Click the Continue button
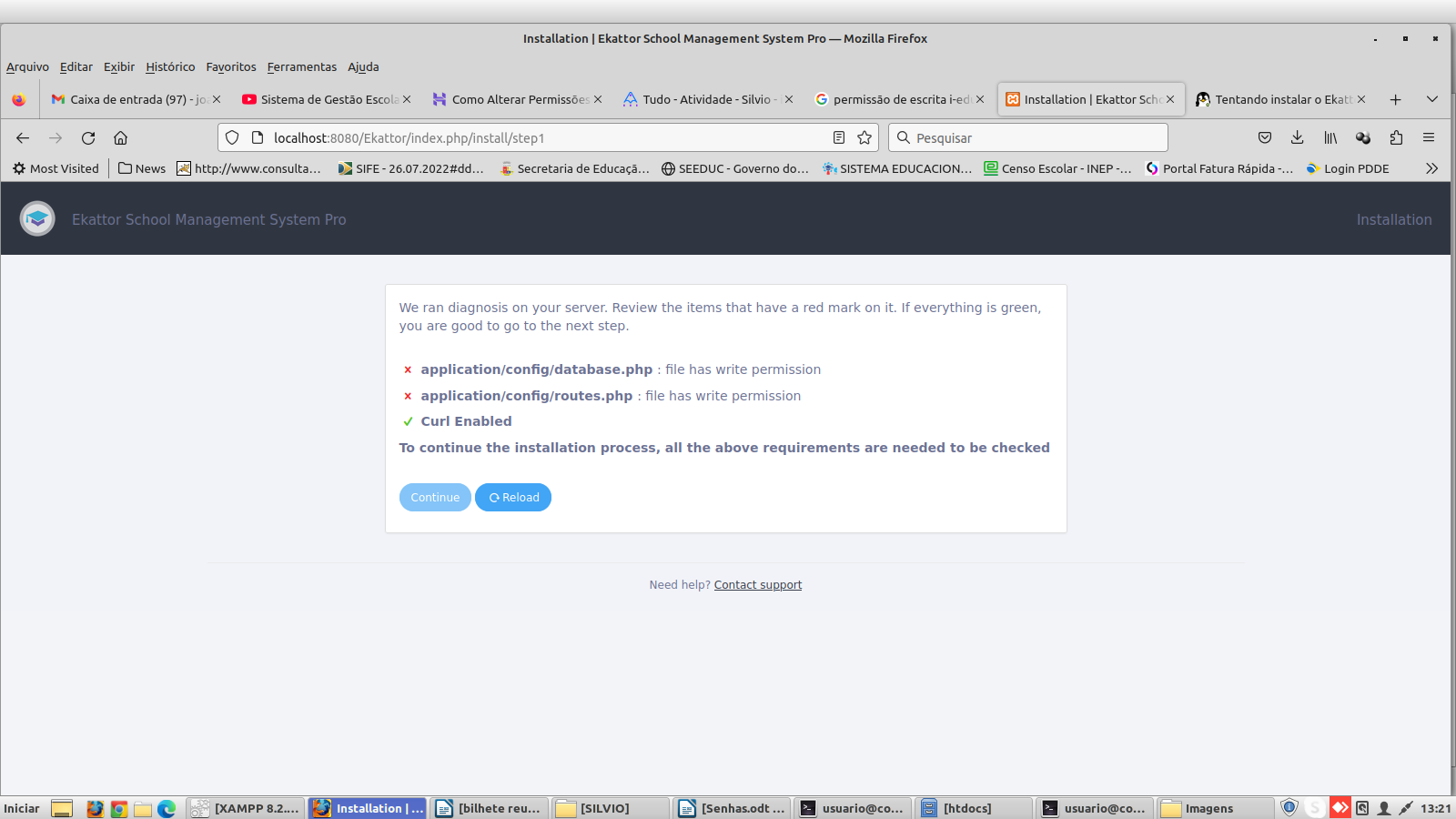 point(435,497)
